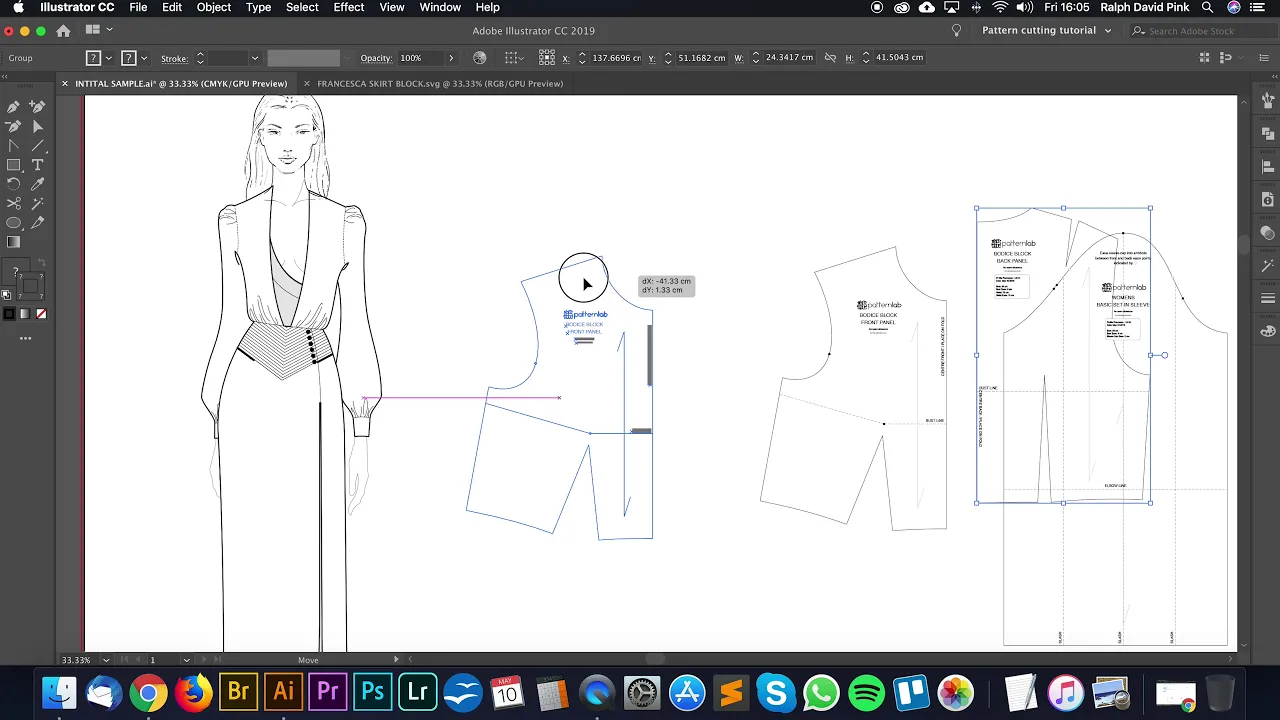
Task: Open Discover lightbulb help button
Action: point(956,30)
